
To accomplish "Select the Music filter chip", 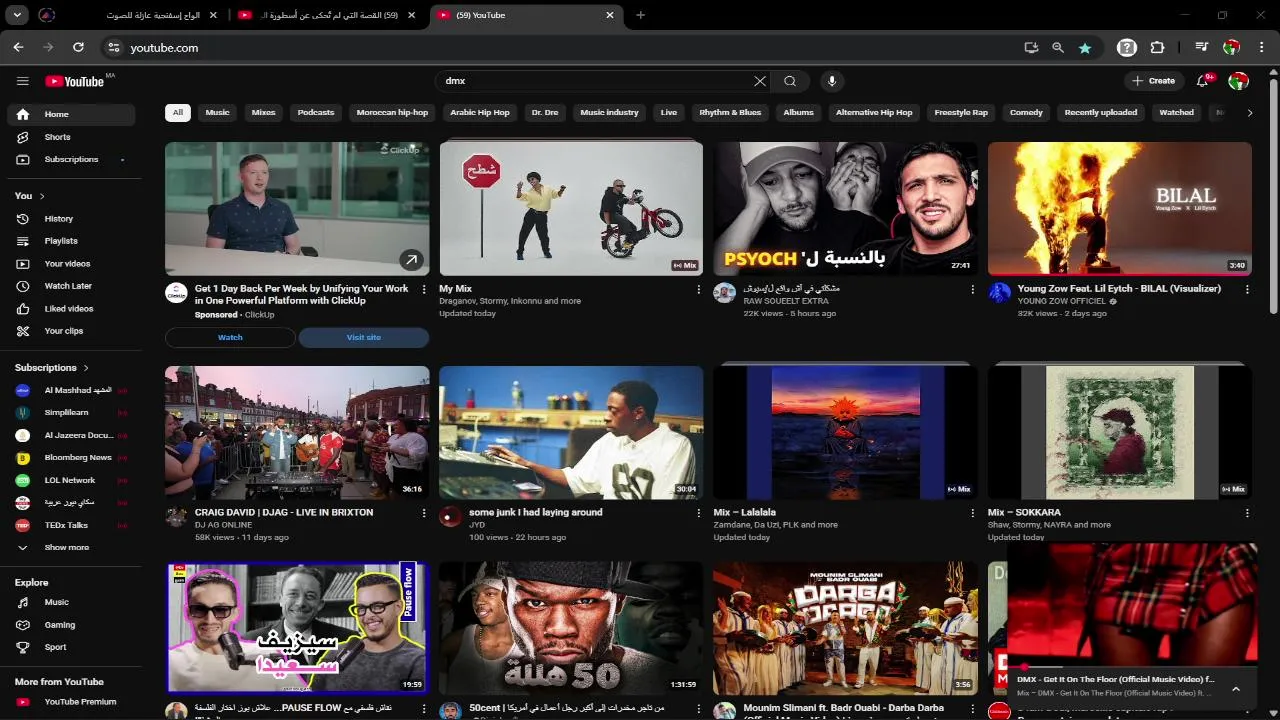I will pos(218,113).
